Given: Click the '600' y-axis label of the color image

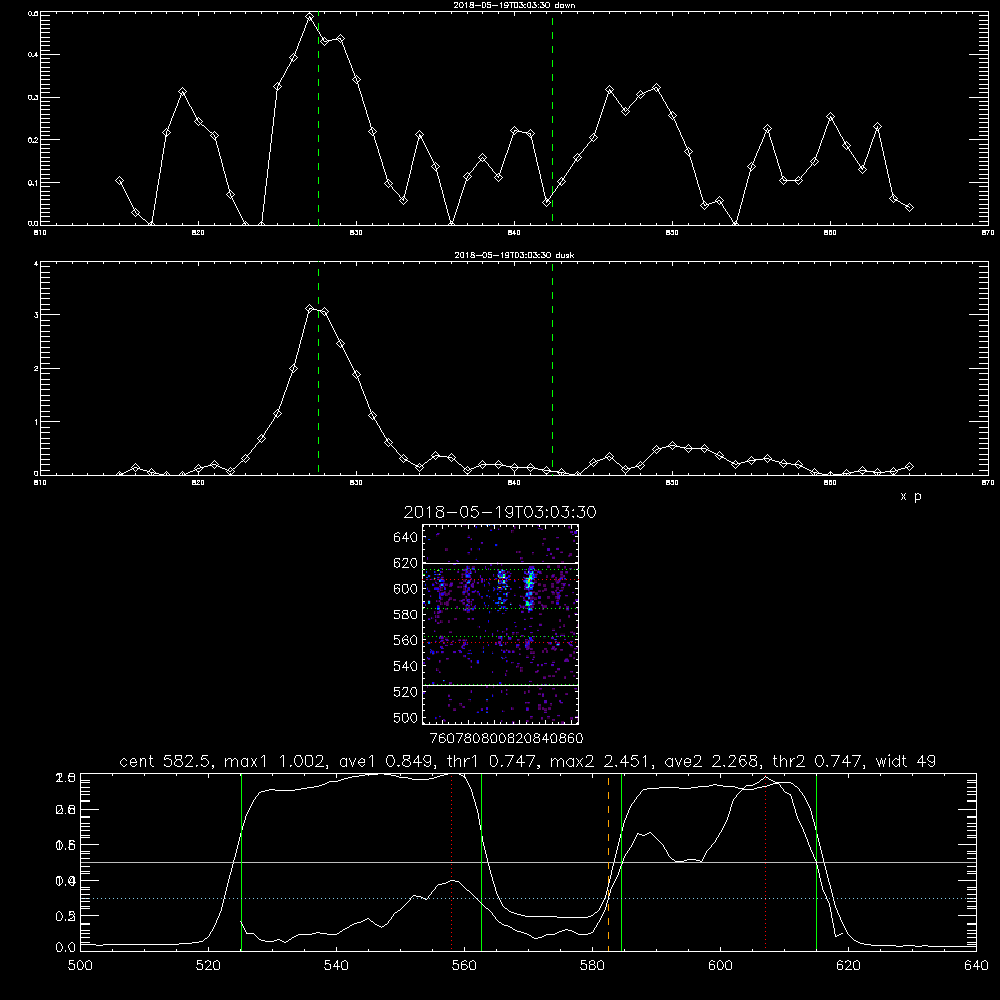Looking at the screenshot, I should [x=406, y=589].
